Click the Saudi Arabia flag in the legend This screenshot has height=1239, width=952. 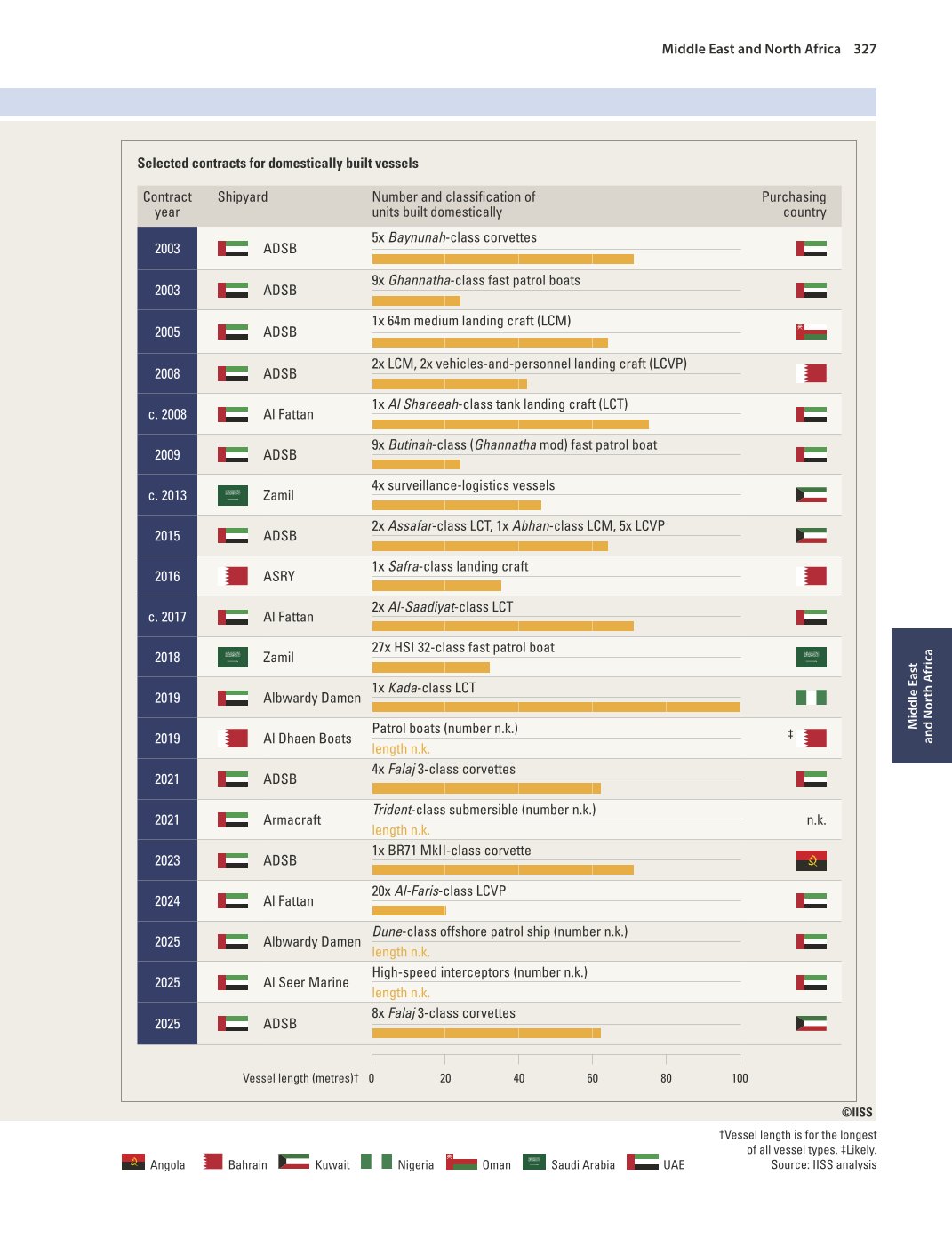pyautogui.click(x=534, y=1162)
